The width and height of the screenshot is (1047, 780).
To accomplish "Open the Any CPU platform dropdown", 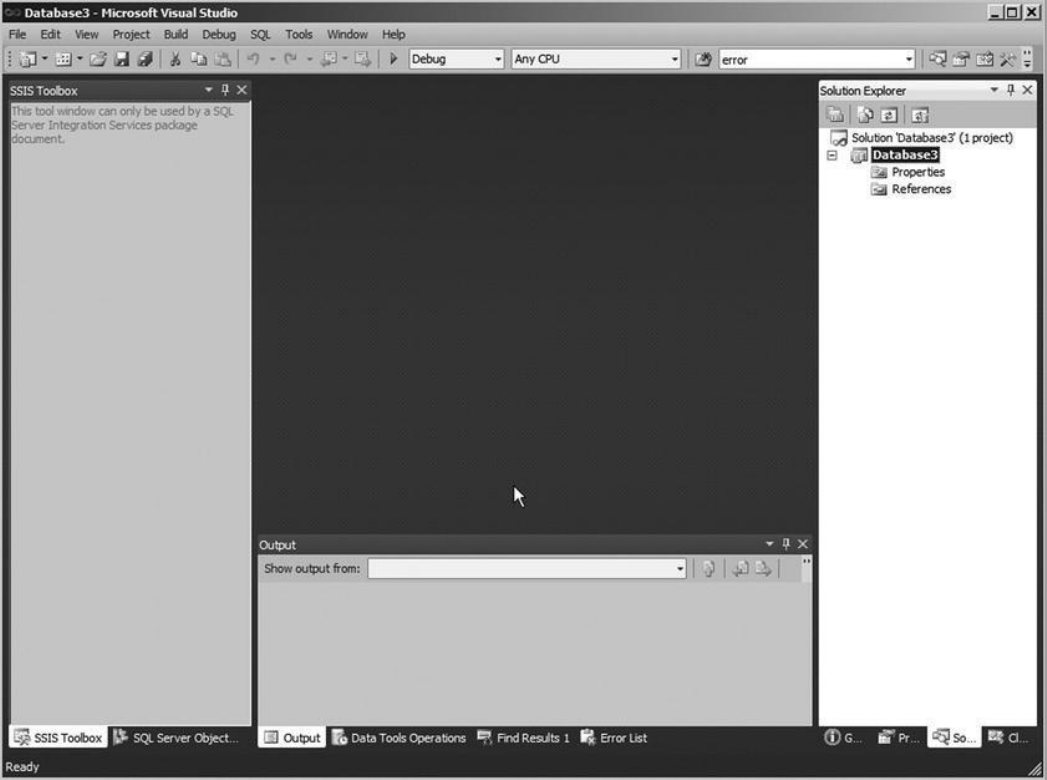I will pos(674,59).
